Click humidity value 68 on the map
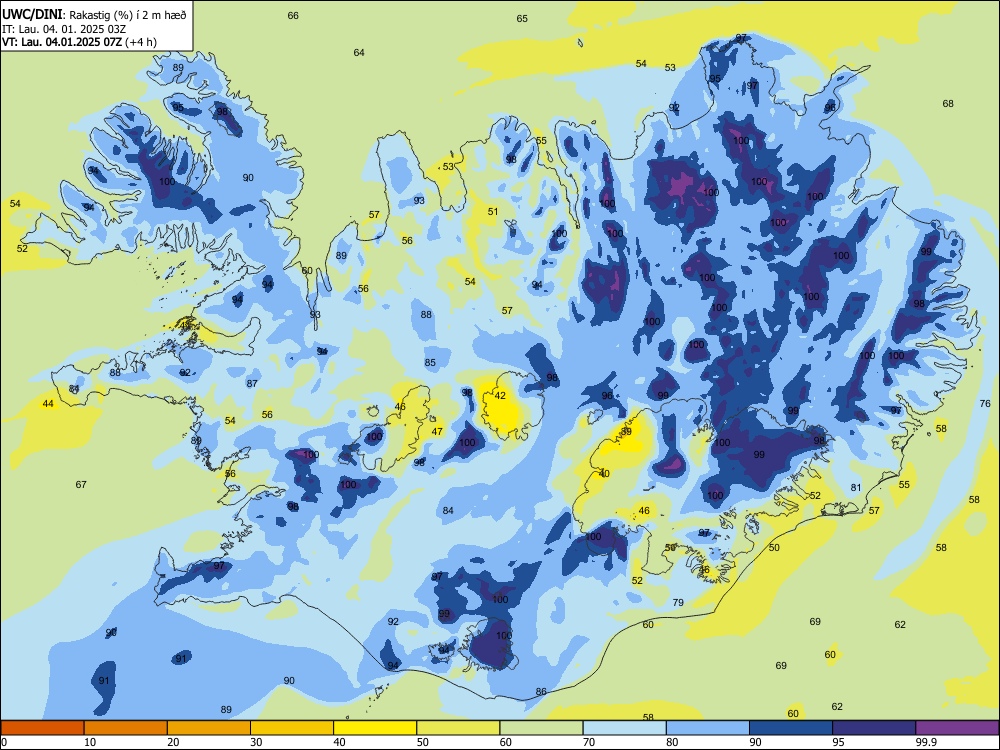This screenshot has width=1000, height=750. pos(948,103)
